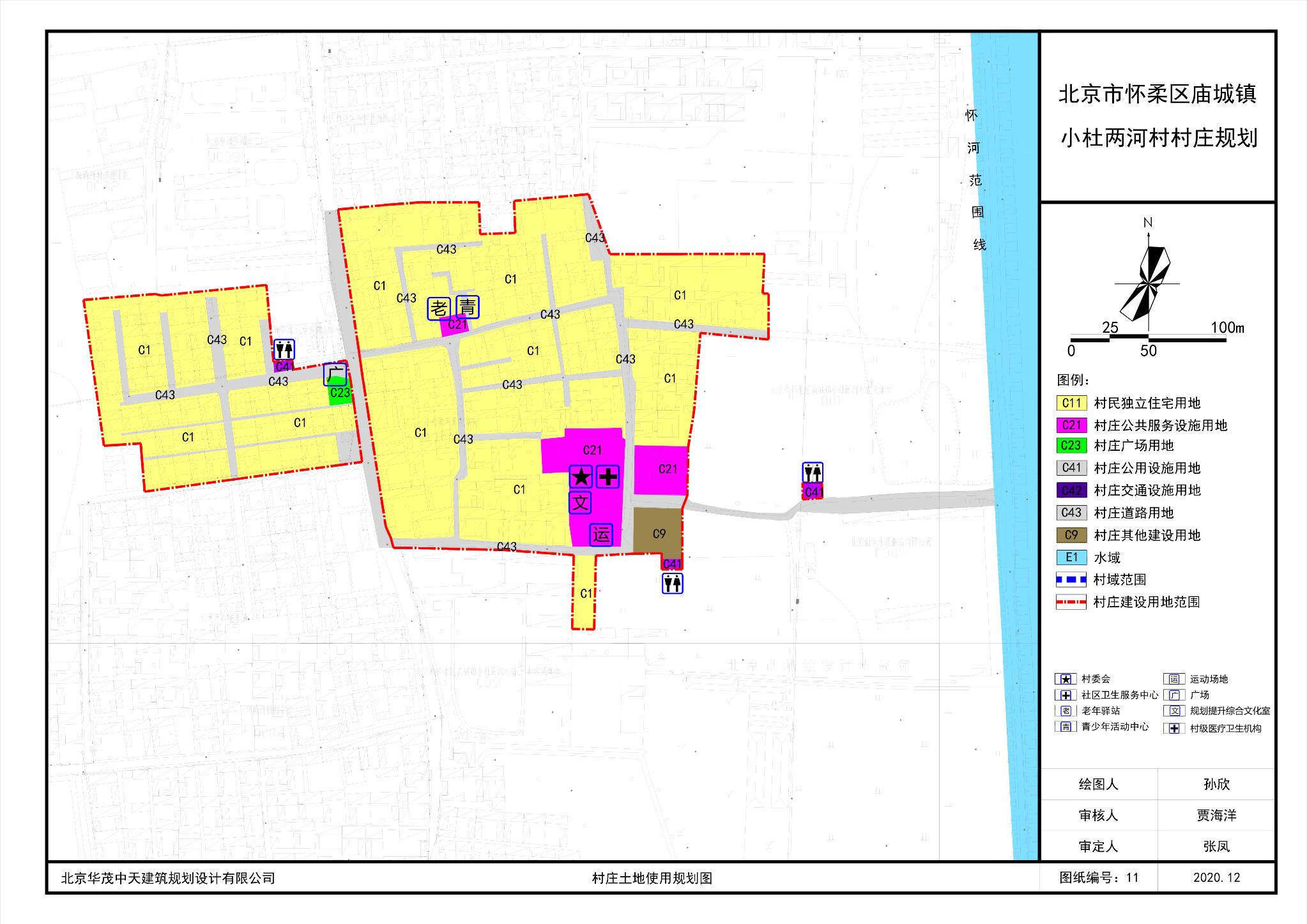1307x924 pixels.
Task: Click the cyan E1 water legend swatch
Action: pyautogui.click(x=1071, y=557)
